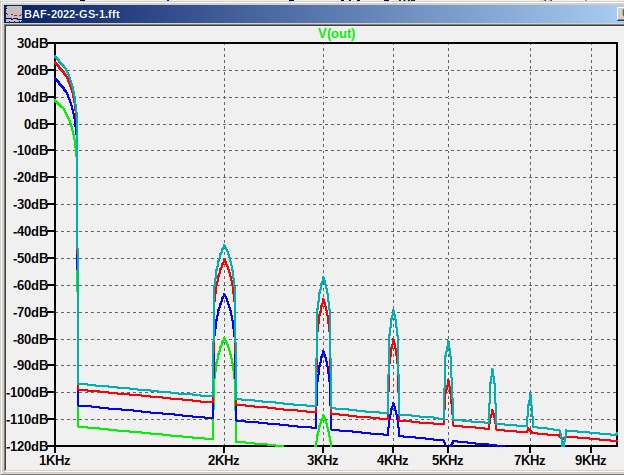Click the cyan 7KHz harmonic peak top
This screenshot has width=624, height=475.
tap(530, 394)
